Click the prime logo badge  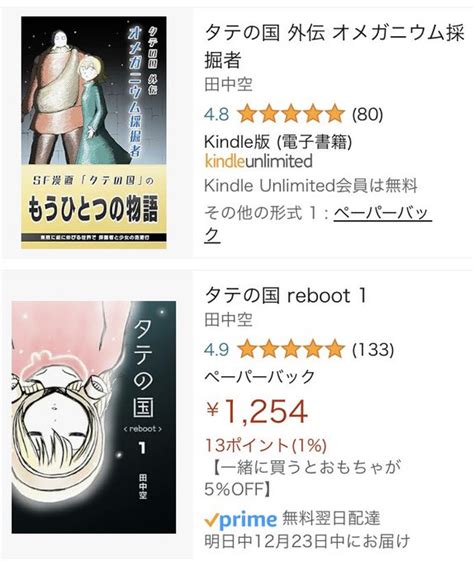240,519
